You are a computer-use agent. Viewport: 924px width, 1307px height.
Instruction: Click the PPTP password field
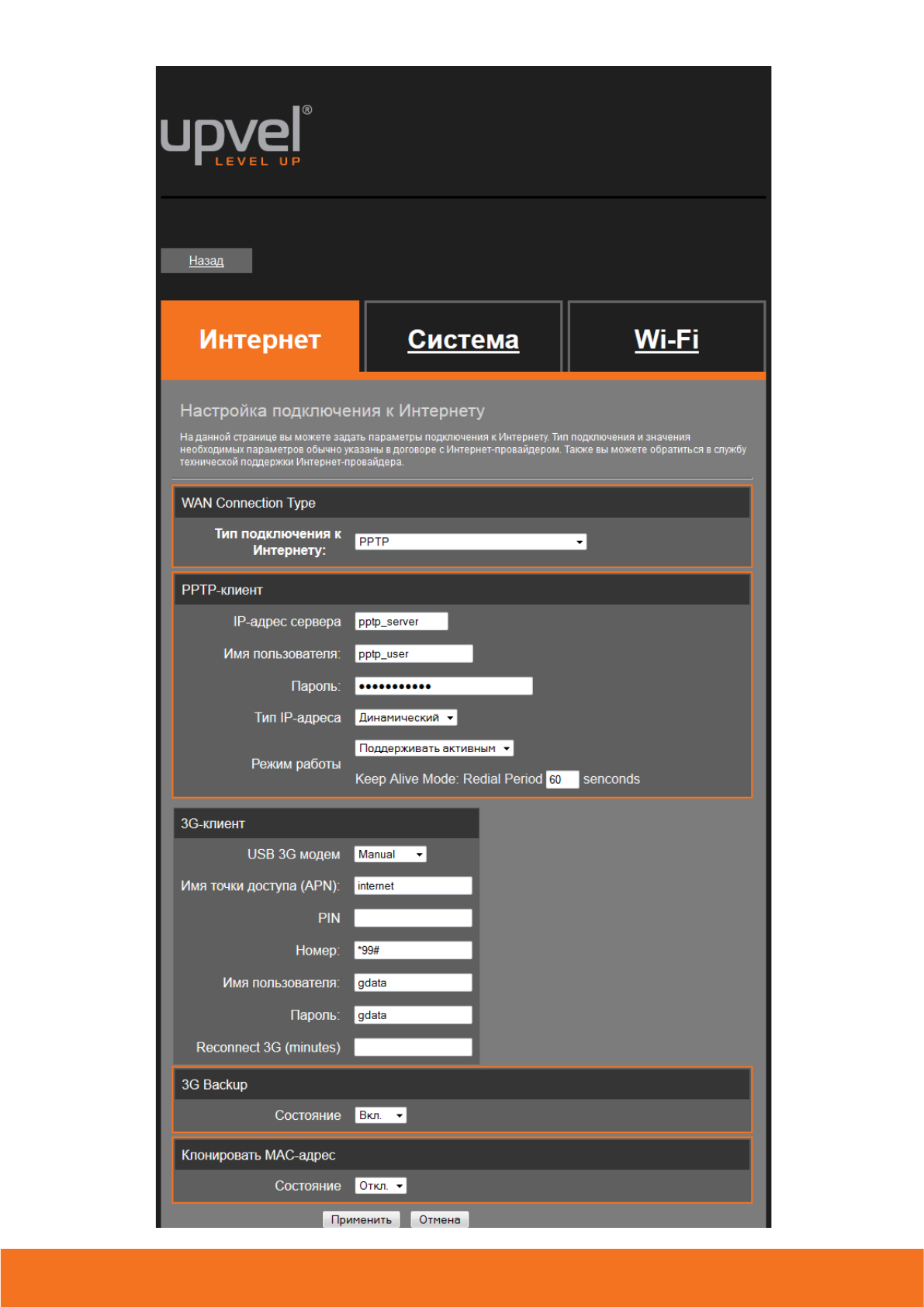click(x=443, y=686)
